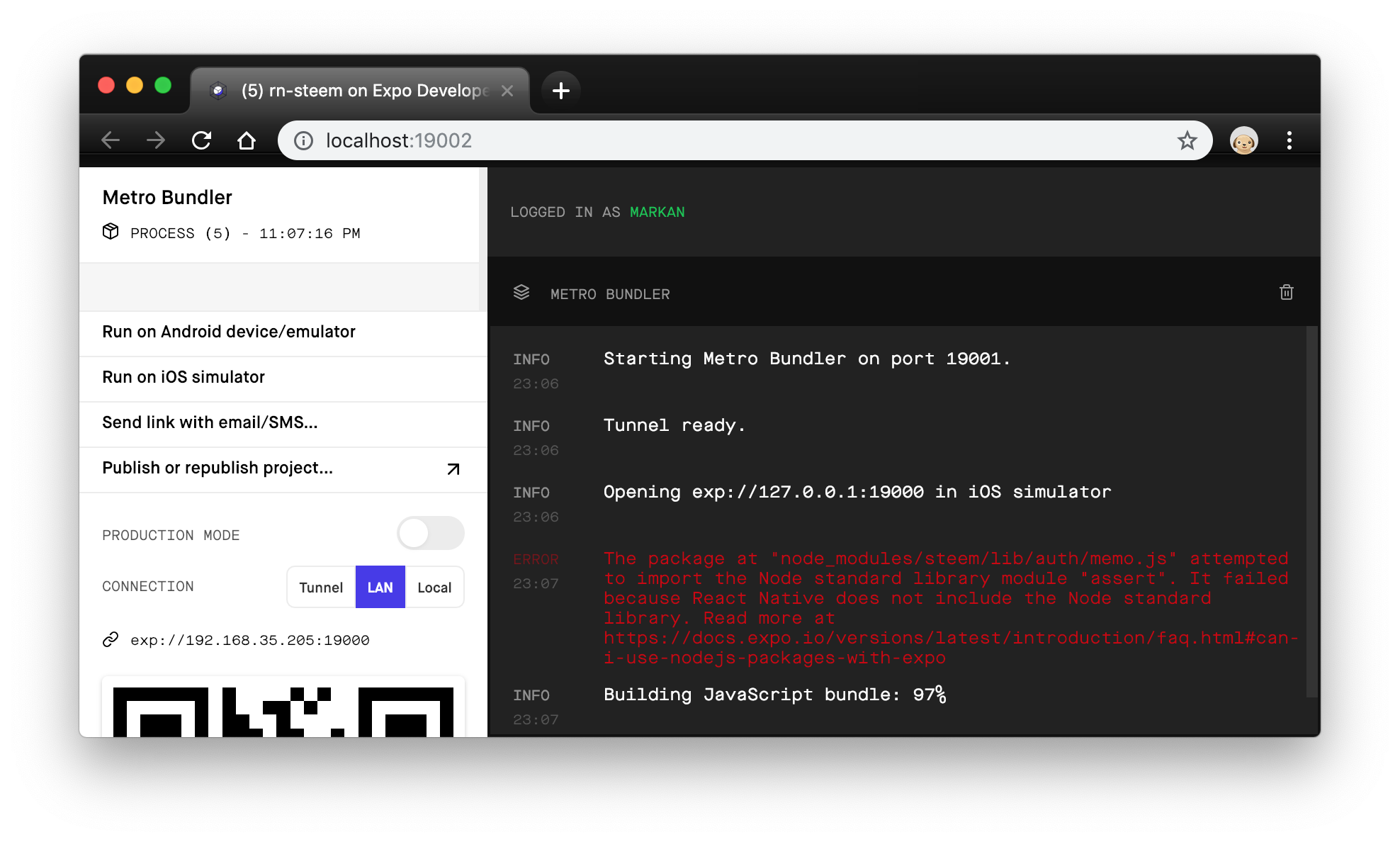Click Run on iOS simulator

tap(184, 377)
